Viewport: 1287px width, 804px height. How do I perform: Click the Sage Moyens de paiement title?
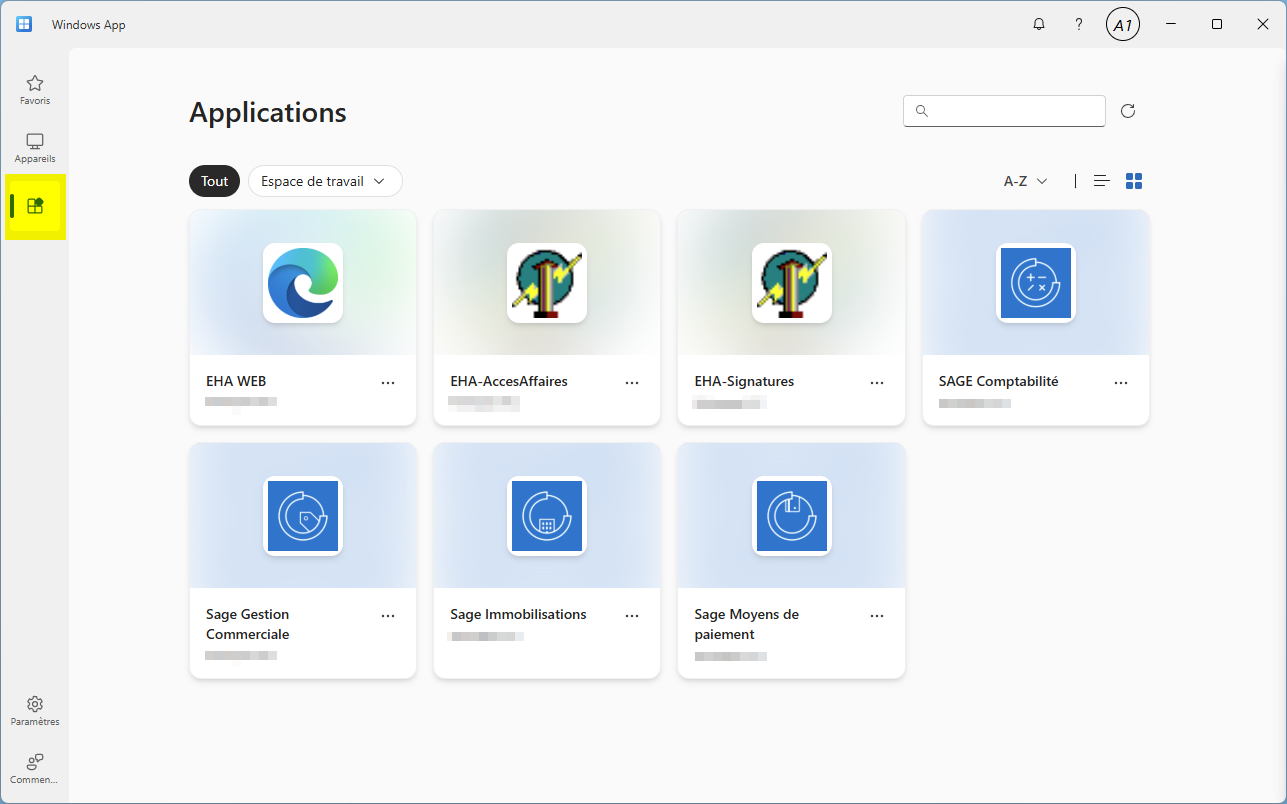(x=746, y=624)
